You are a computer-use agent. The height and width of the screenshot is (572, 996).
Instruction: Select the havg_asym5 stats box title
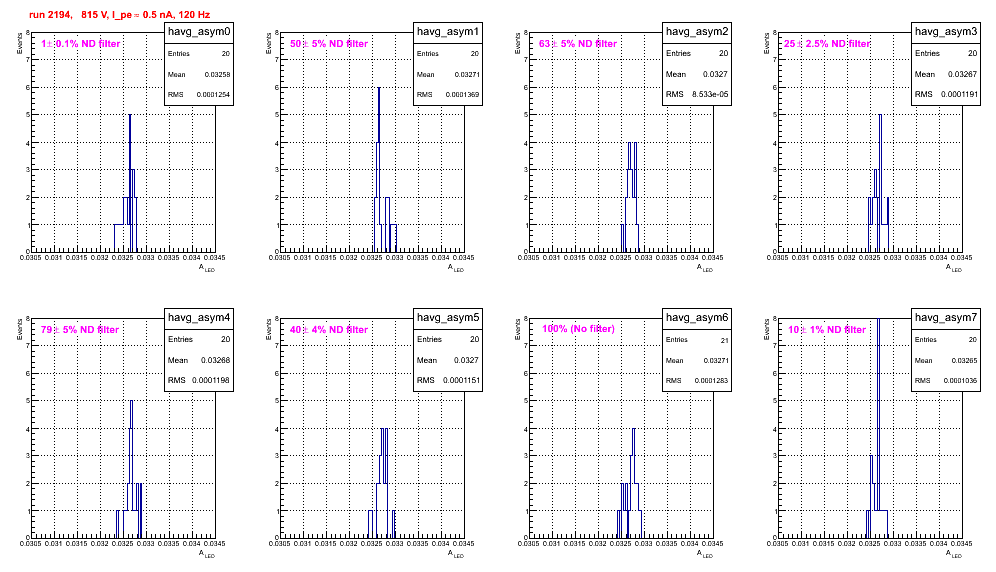tap(448, 318)
